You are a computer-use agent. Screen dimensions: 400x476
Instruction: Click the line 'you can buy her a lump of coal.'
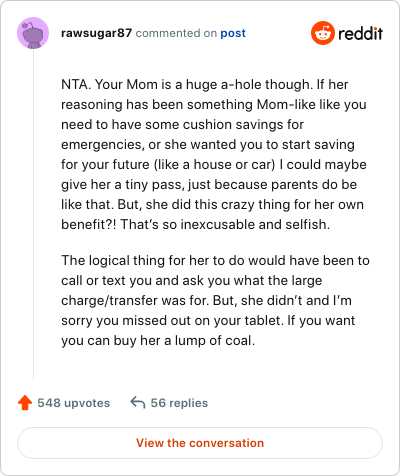click(x=158, y=340)
